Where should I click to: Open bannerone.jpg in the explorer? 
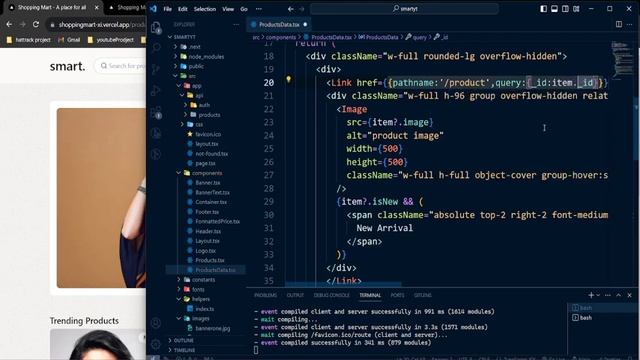212,328
